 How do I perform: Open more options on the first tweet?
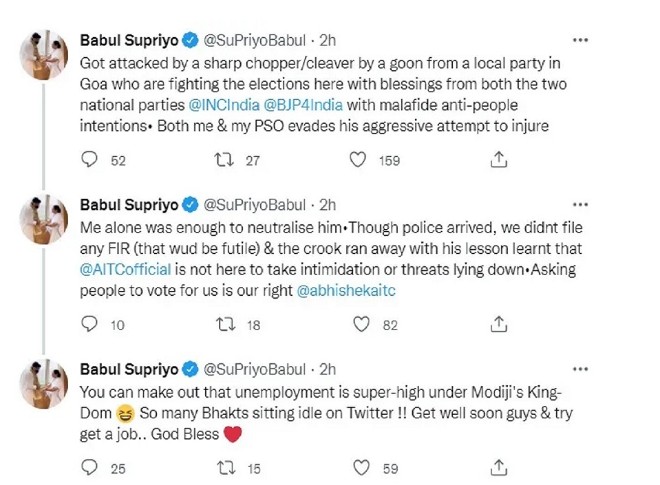[580, 40]
